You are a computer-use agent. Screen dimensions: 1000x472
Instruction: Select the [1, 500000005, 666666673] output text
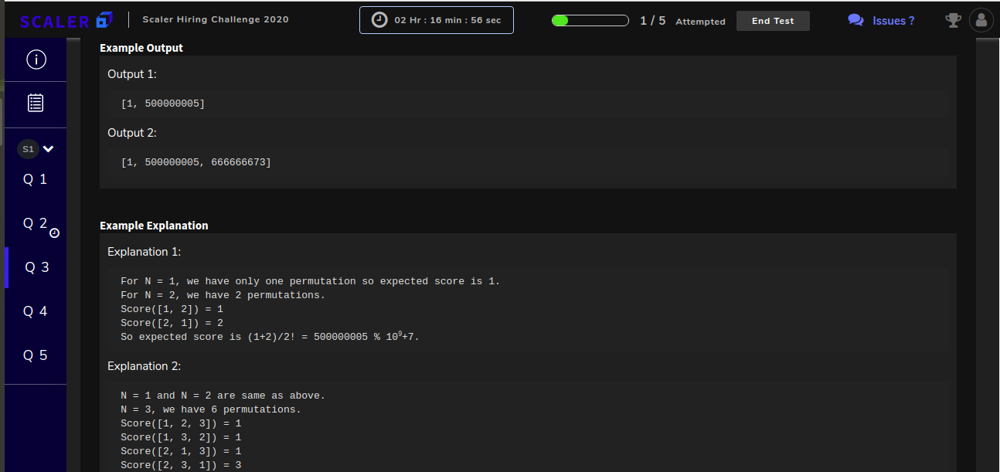pos(196,163)
